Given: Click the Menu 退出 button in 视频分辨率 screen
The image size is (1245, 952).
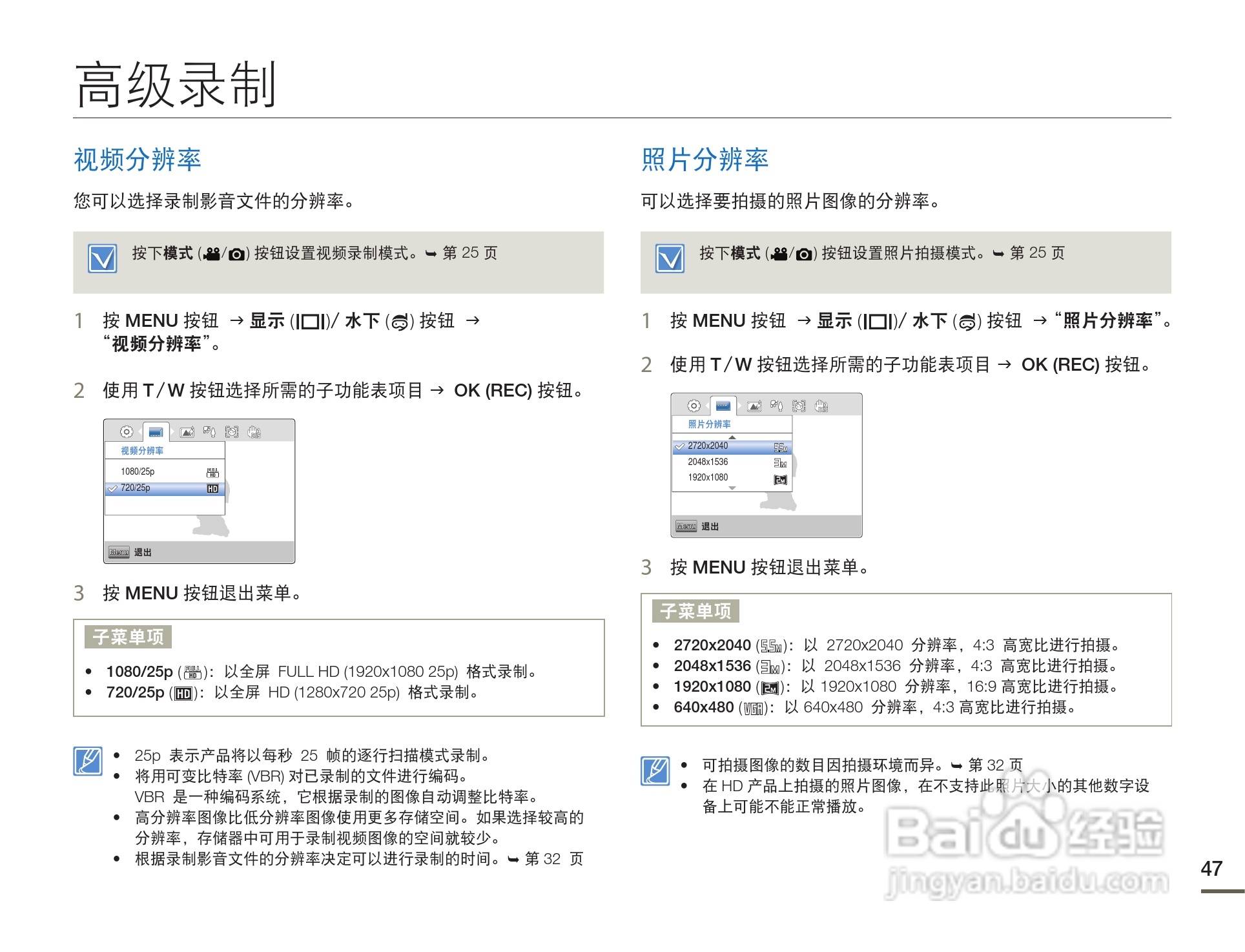Looking at the screenshot, I should pos(130,552).
